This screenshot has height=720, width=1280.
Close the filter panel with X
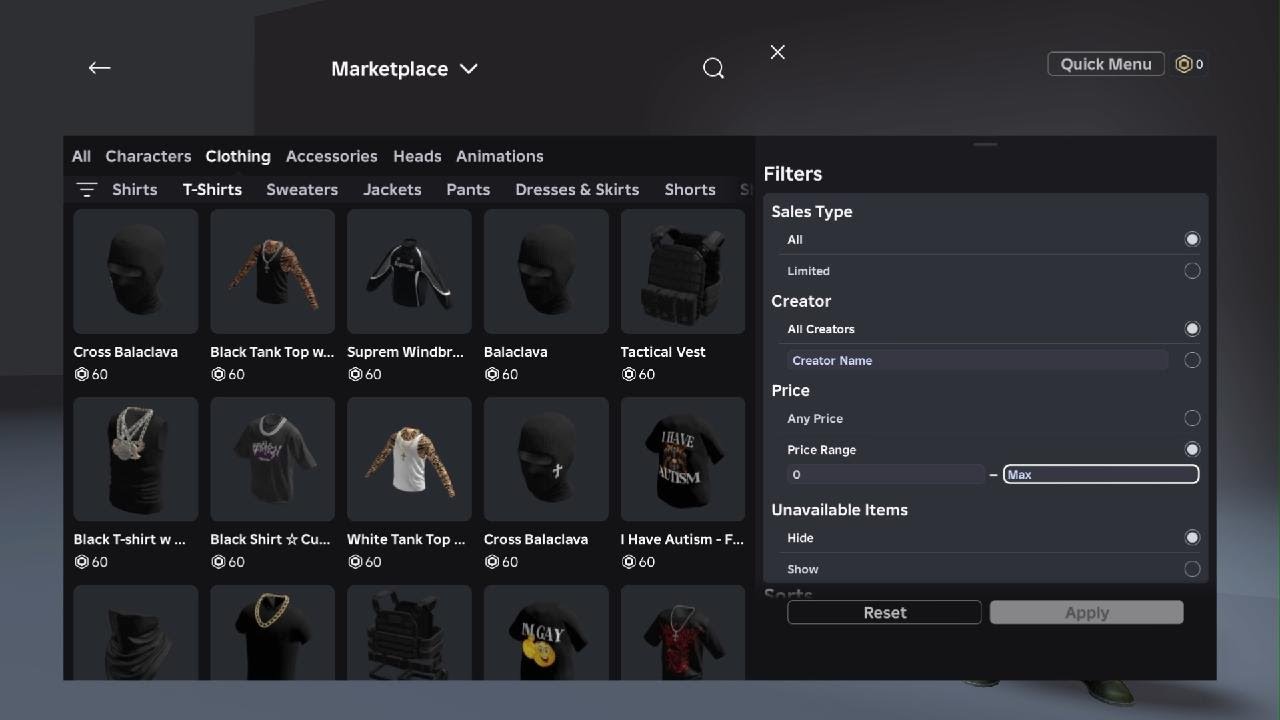click(x=777, y=52)
